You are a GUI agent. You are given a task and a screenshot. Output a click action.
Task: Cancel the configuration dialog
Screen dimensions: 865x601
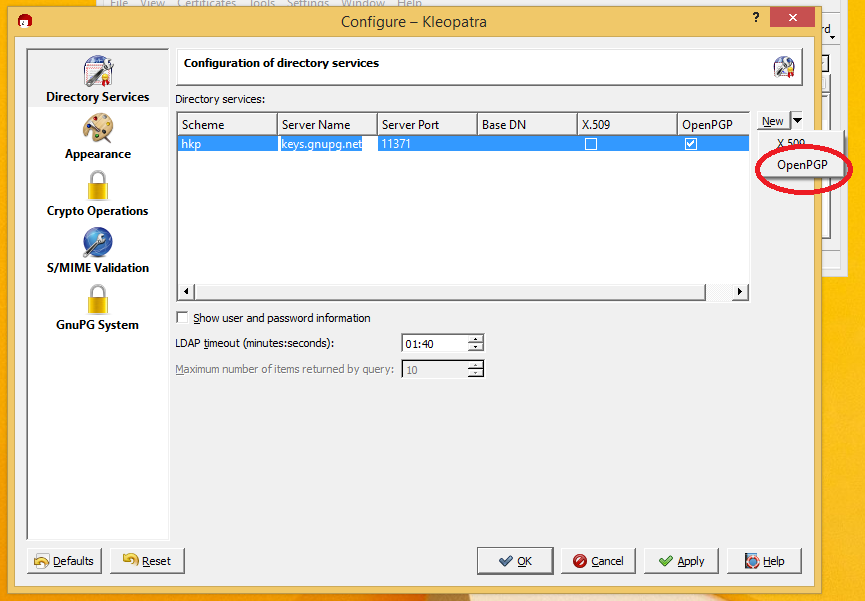pyautogui.click(x=598, y=561)
